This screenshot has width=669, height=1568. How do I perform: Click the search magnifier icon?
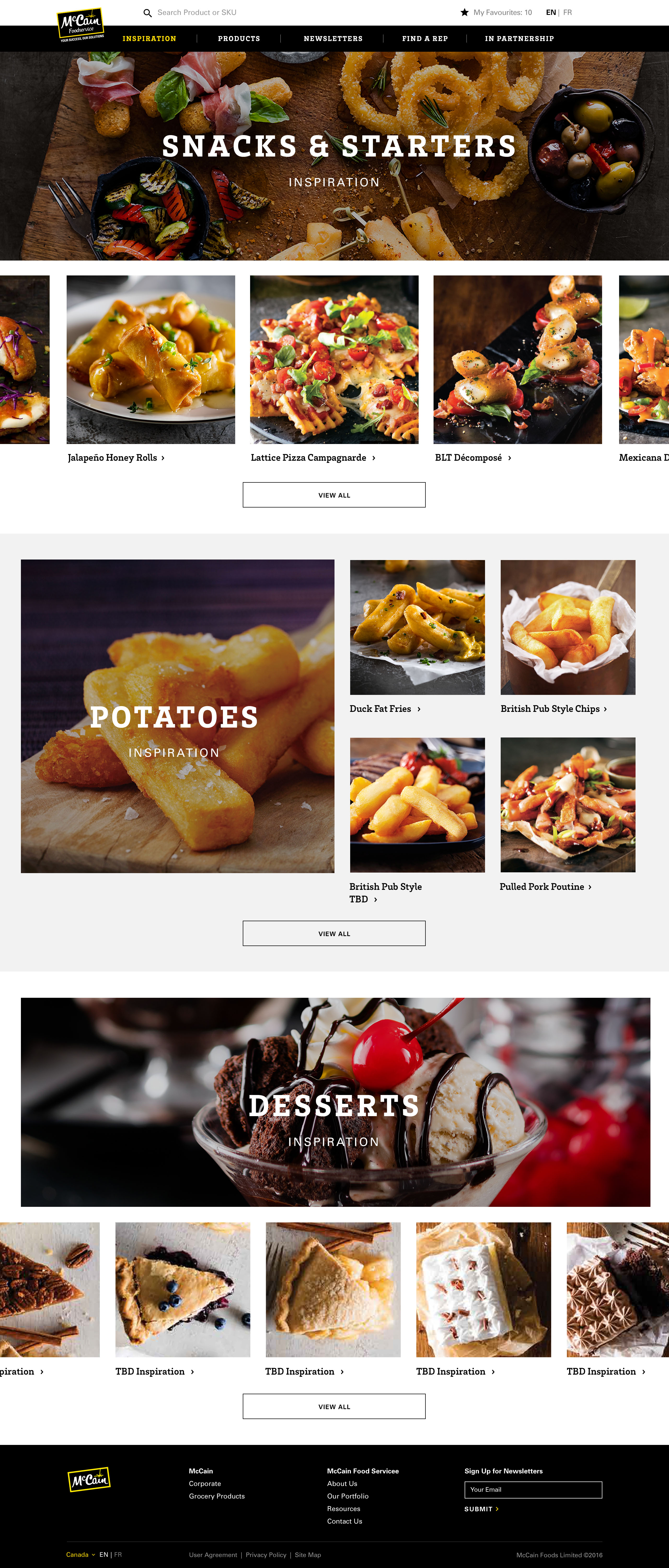click(x=147, y=13)
